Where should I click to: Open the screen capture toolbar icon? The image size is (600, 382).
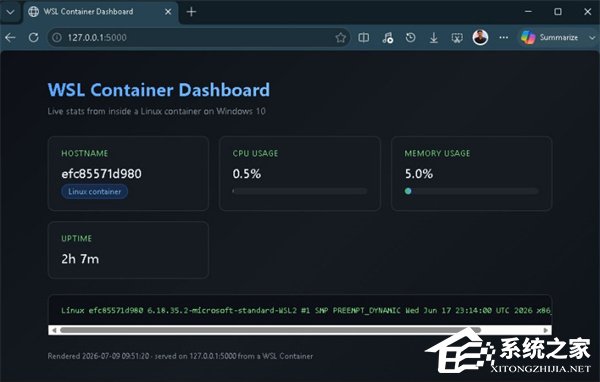(457, 38)
